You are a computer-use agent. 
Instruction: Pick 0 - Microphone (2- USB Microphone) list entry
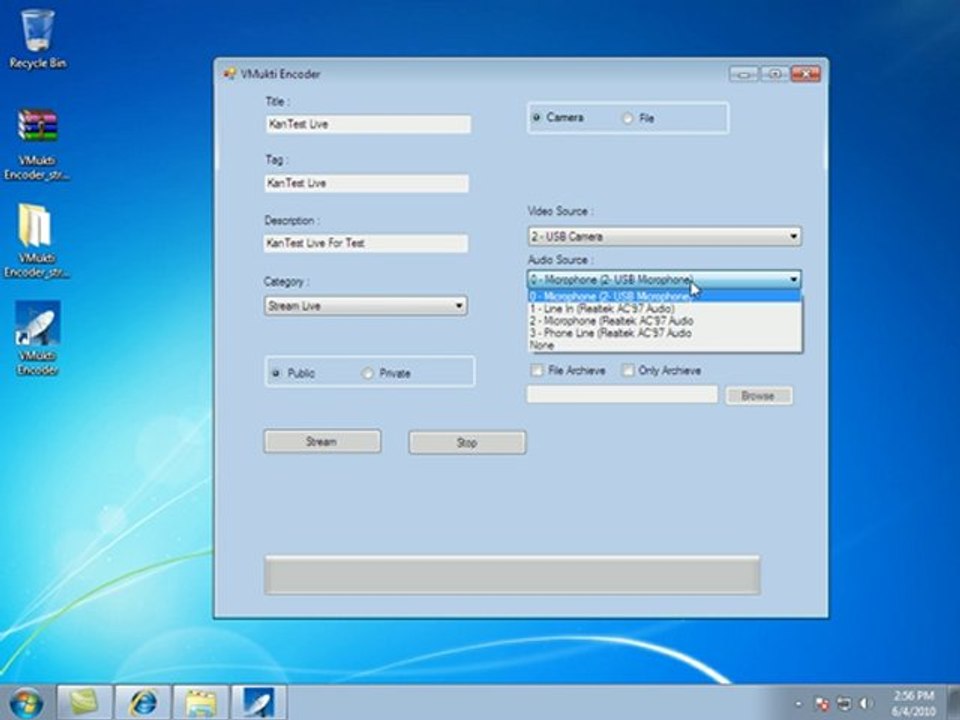[664, 296]
